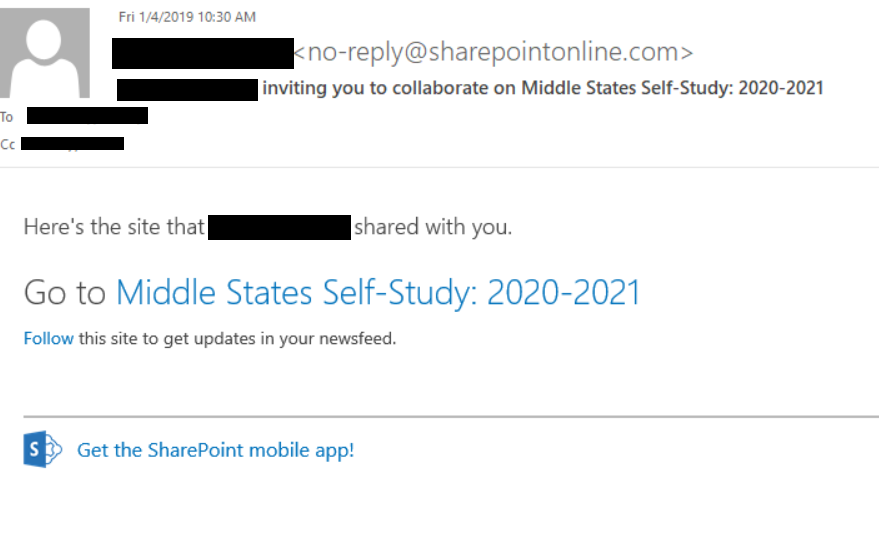Click the redacted name at the subject line start
The width and height of the screenshot is (879, 554).
click(187, 88)
